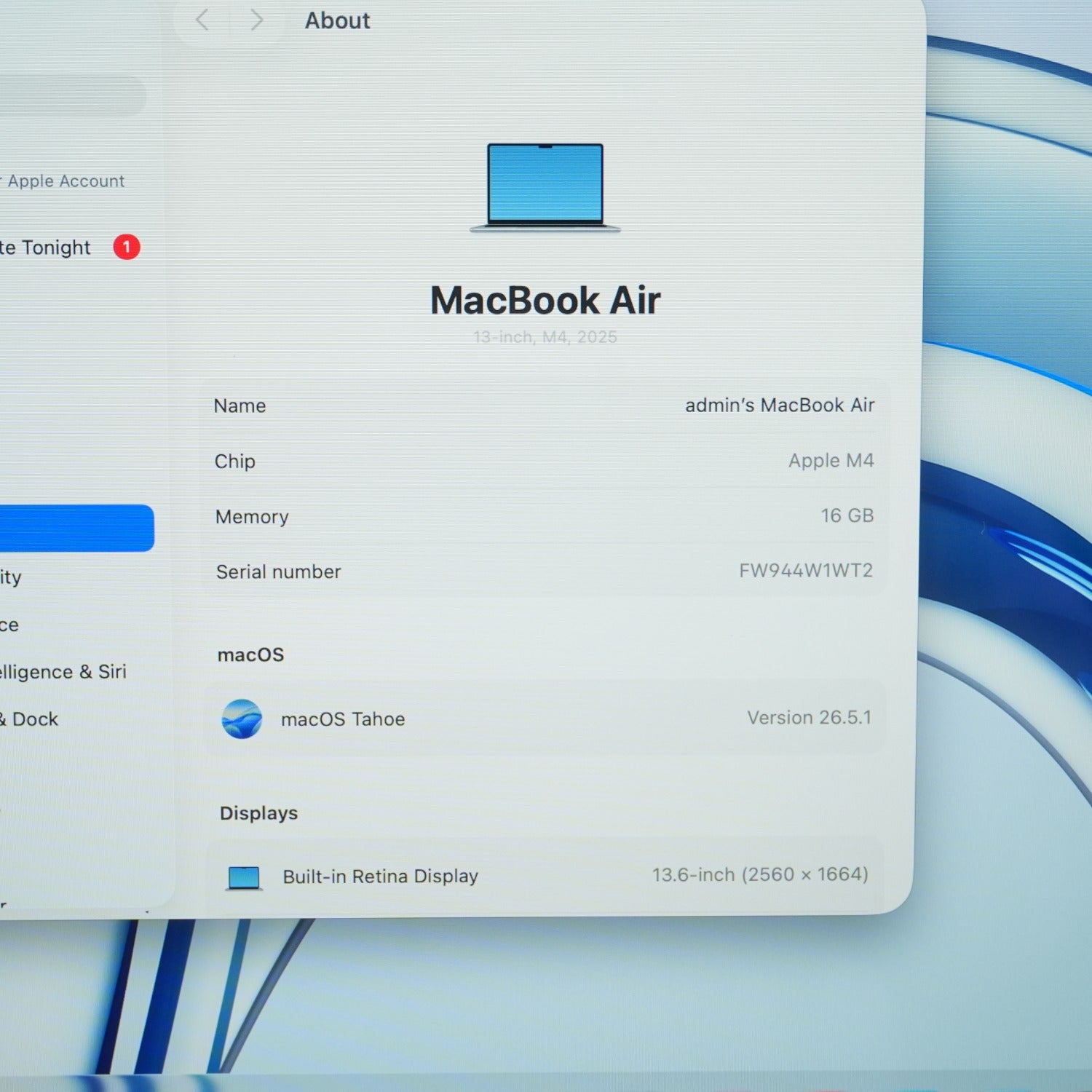
Task: Go forward with the right chevron
Action: [x=256, y=20]
